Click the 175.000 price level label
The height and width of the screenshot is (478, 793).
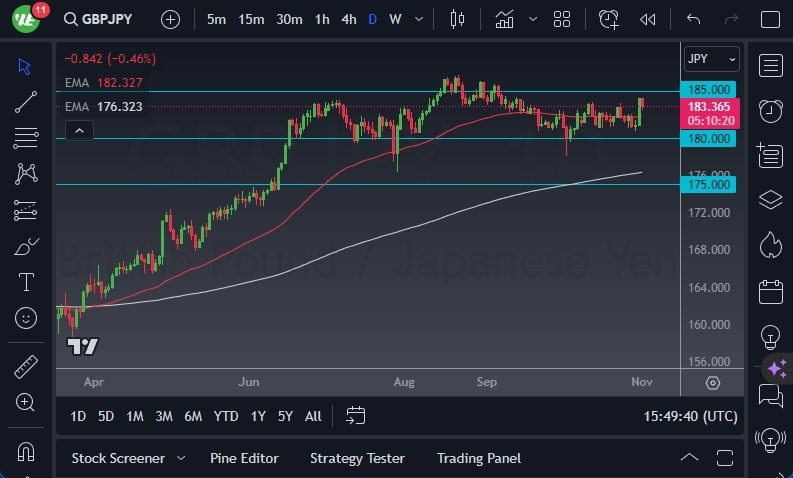(x=708, y=185)
